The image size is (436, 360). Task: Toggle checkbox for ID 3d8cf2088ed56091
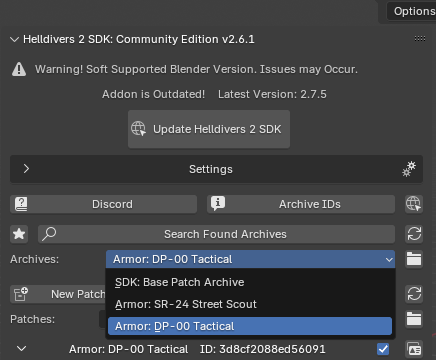[x=383, y=349]
